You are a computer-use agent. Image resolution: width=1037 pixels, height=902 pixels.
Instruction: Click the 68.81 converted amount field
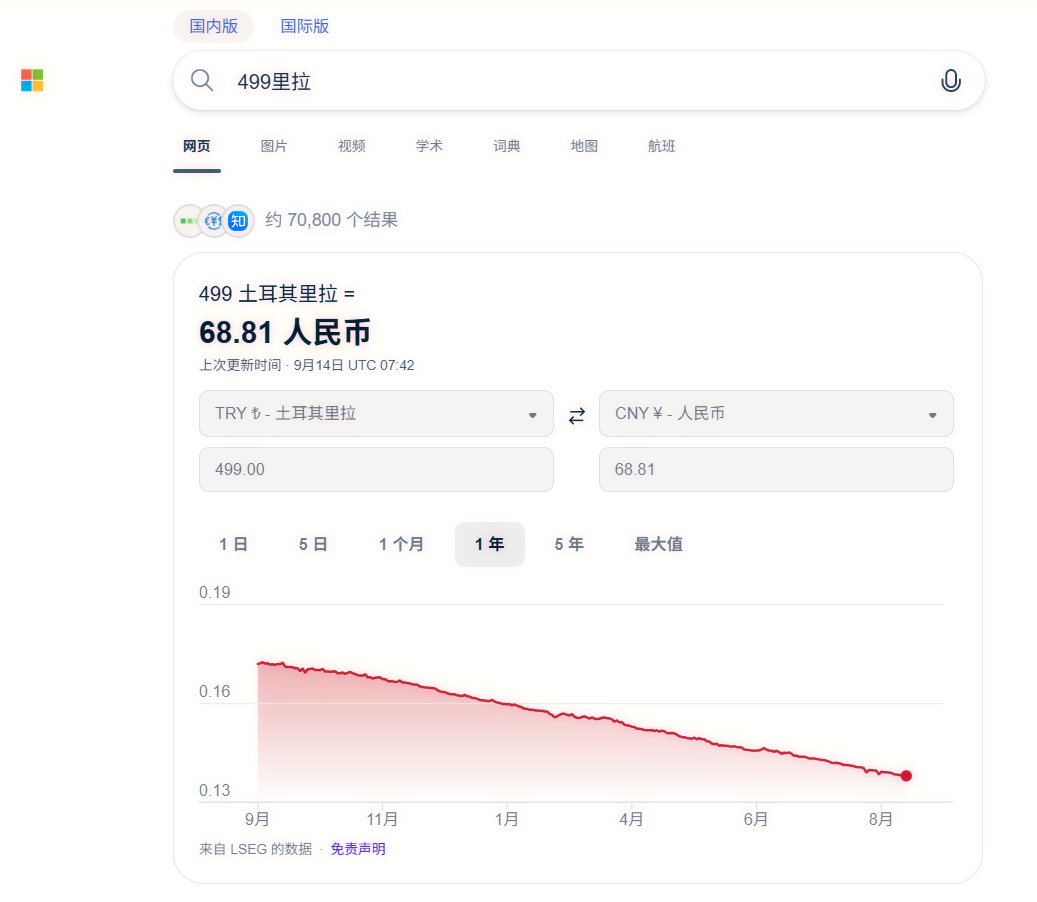(776, 470)
